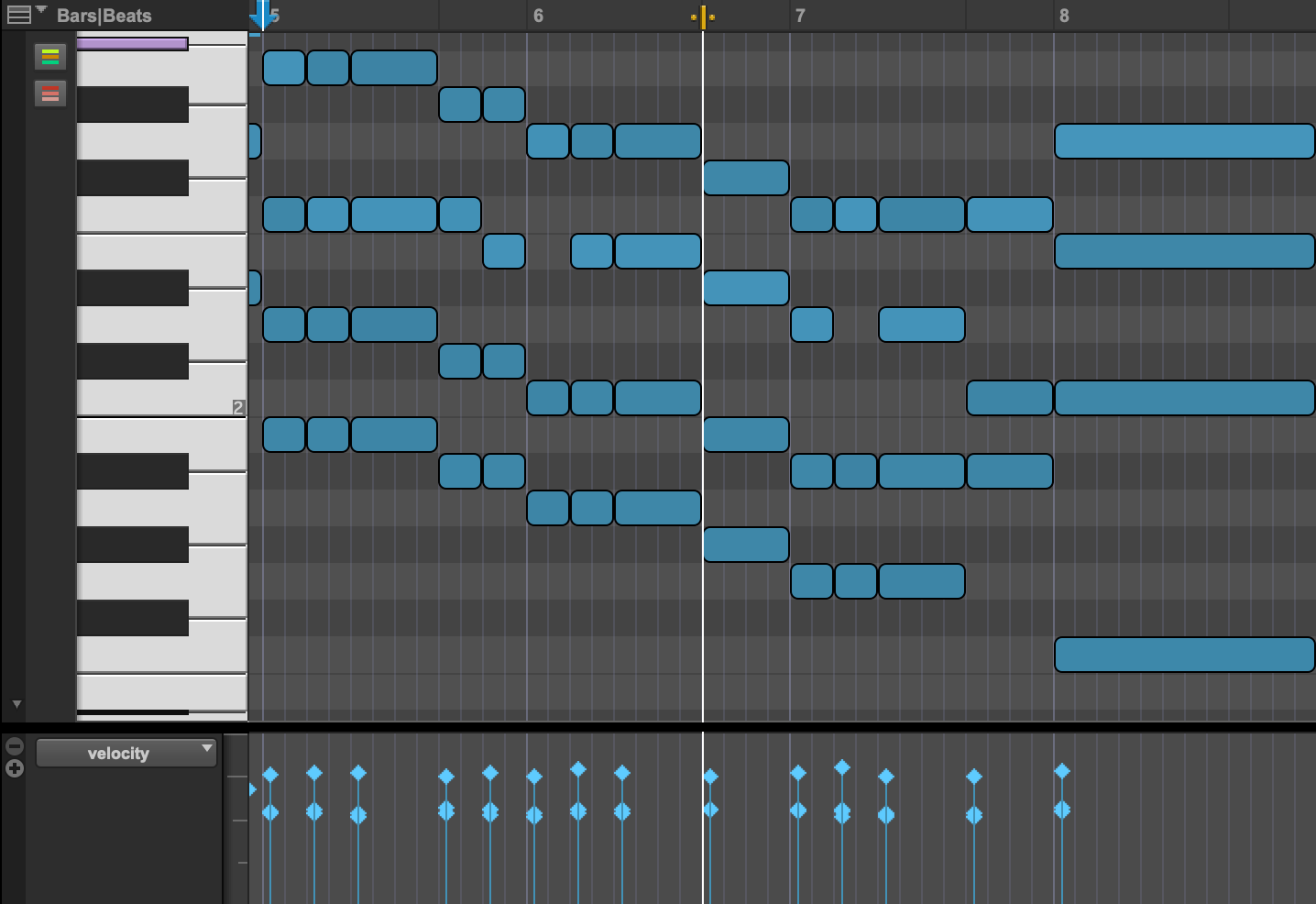Select the lowest note starting at bar 7
This screenshot has height=904, width=1316.
(812, 581)
